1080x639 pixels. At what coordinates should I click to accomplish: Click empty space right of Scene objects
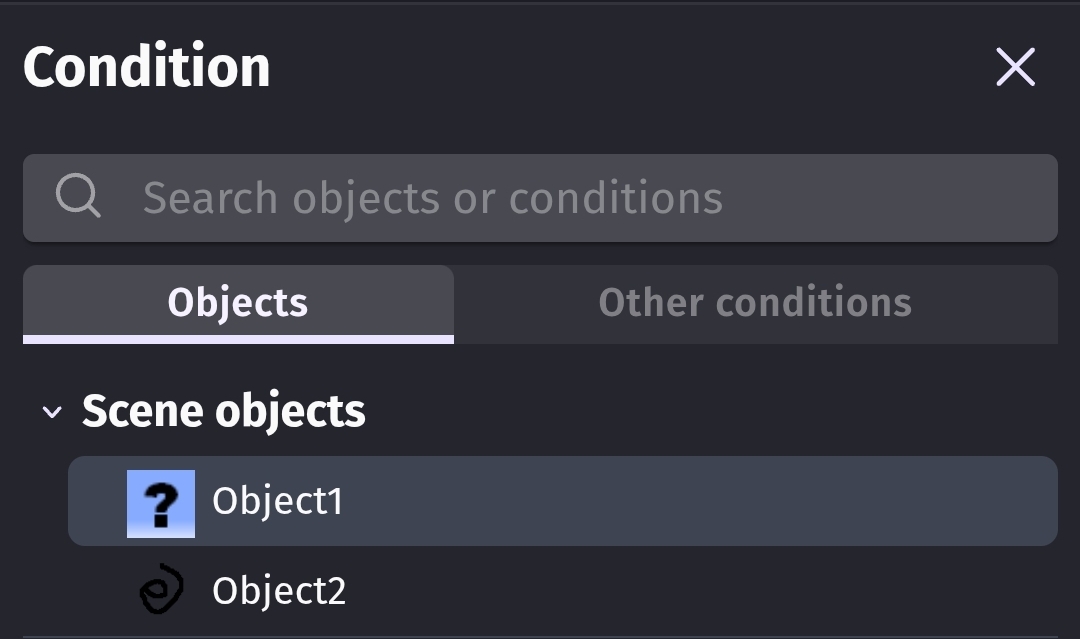click(x=700, y=411)
